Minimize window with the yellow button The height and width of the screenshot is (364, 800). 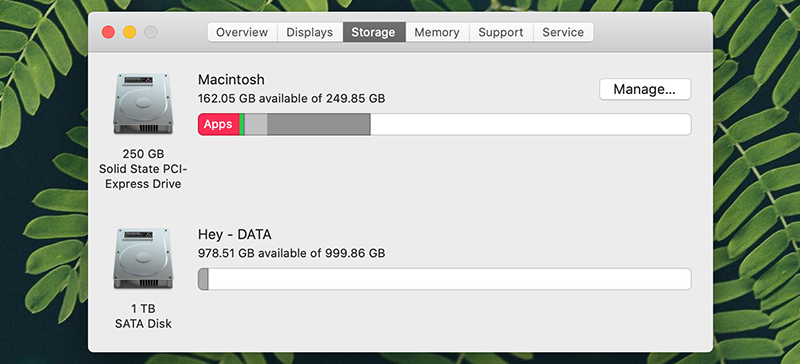pyautogui.click(x=130, y=32)
